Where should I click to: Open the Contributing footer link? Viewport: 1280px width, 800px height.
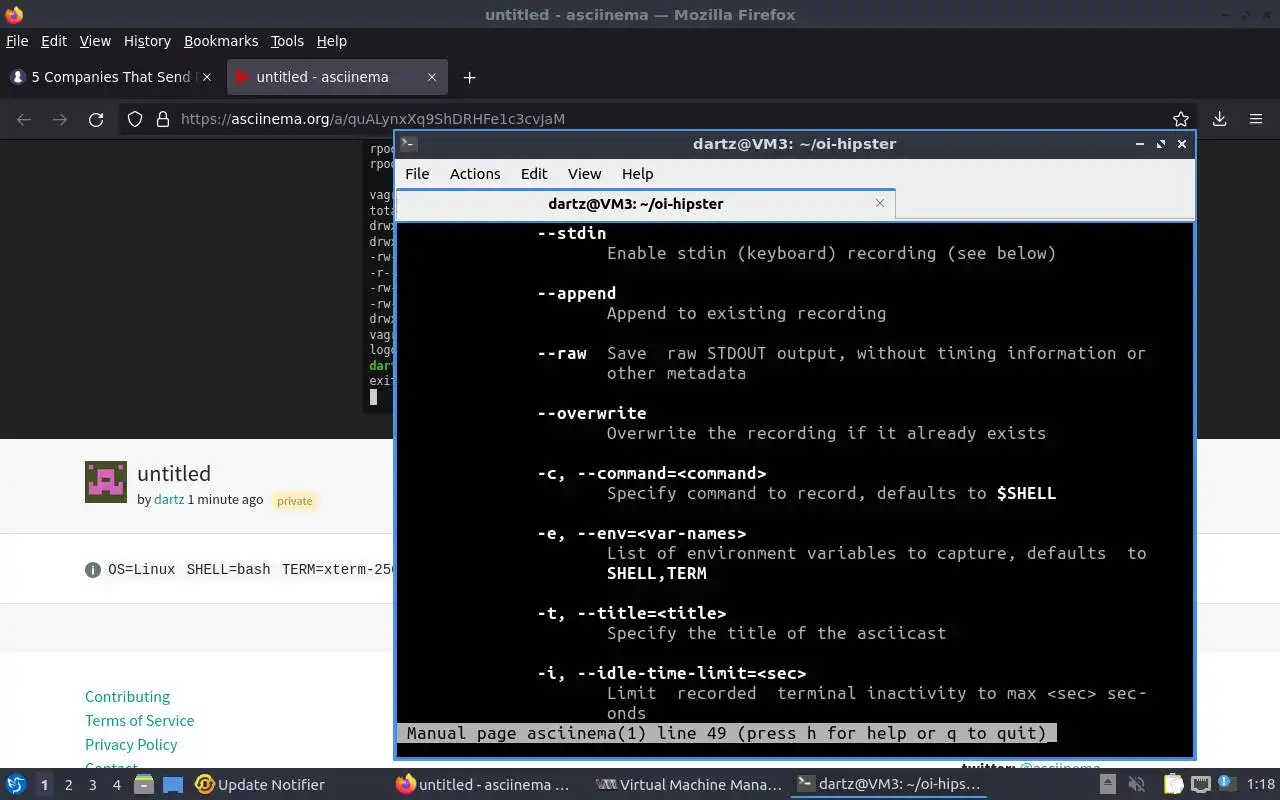(127, 697)
